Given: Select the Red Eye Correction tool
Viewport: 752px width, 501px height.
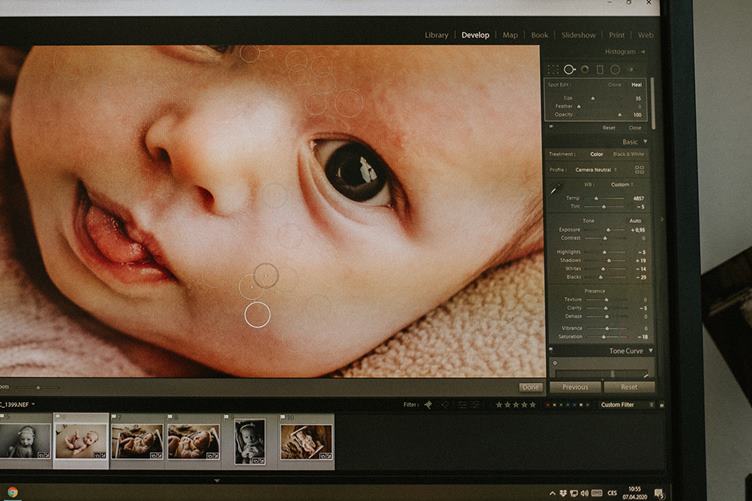Looking at the screenshot, I should click(x=585, y=70).
